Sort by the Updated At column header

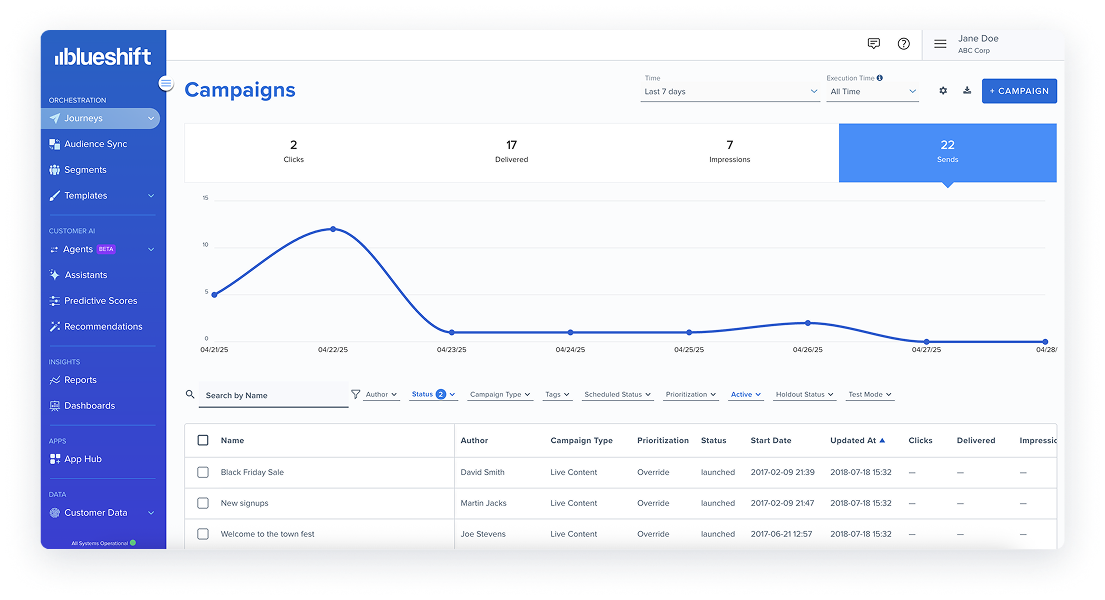click(856, 440)
